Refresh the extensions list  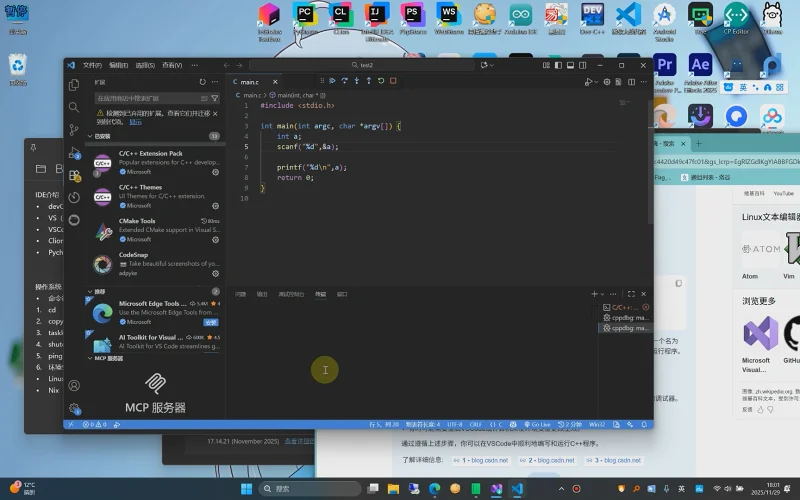tap(203, 81)
